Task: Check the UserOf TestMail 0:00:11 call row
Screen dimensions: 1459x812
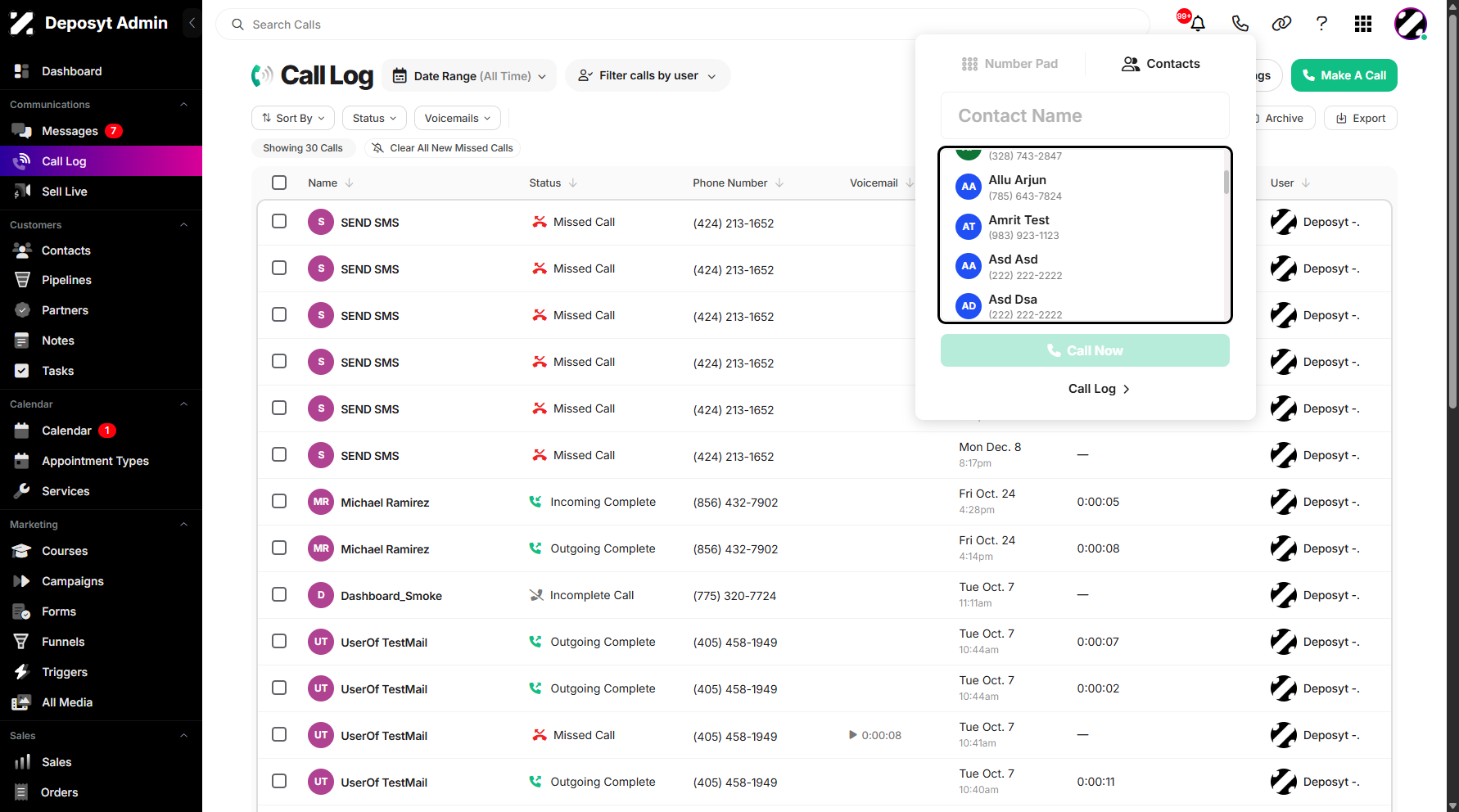Action: pyautogui.click(x=279, y=781)
